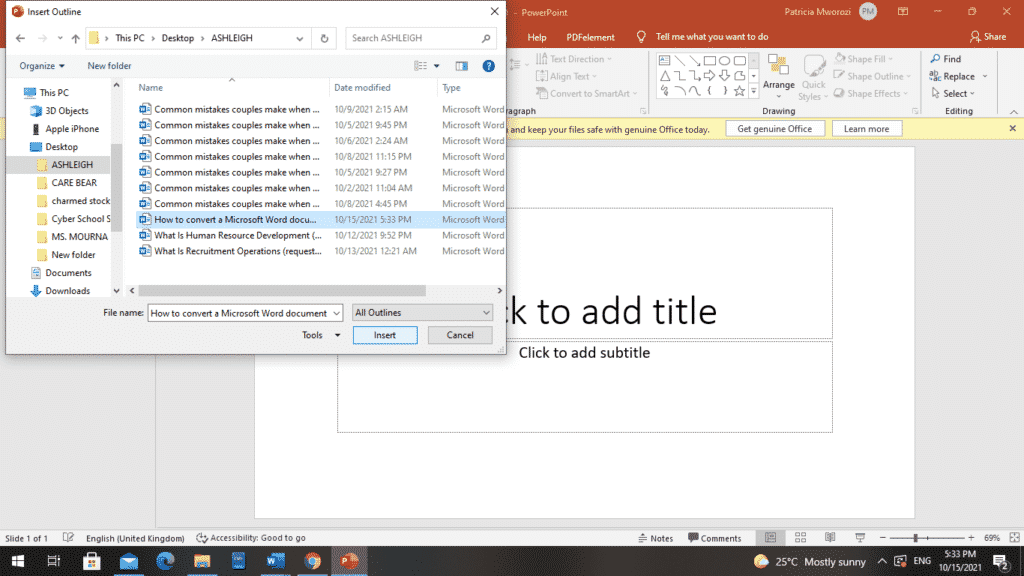Screen dimensions: 1024x576
Task: Refresh the ASHLEIGH folder listing
Action: point(324,39)
